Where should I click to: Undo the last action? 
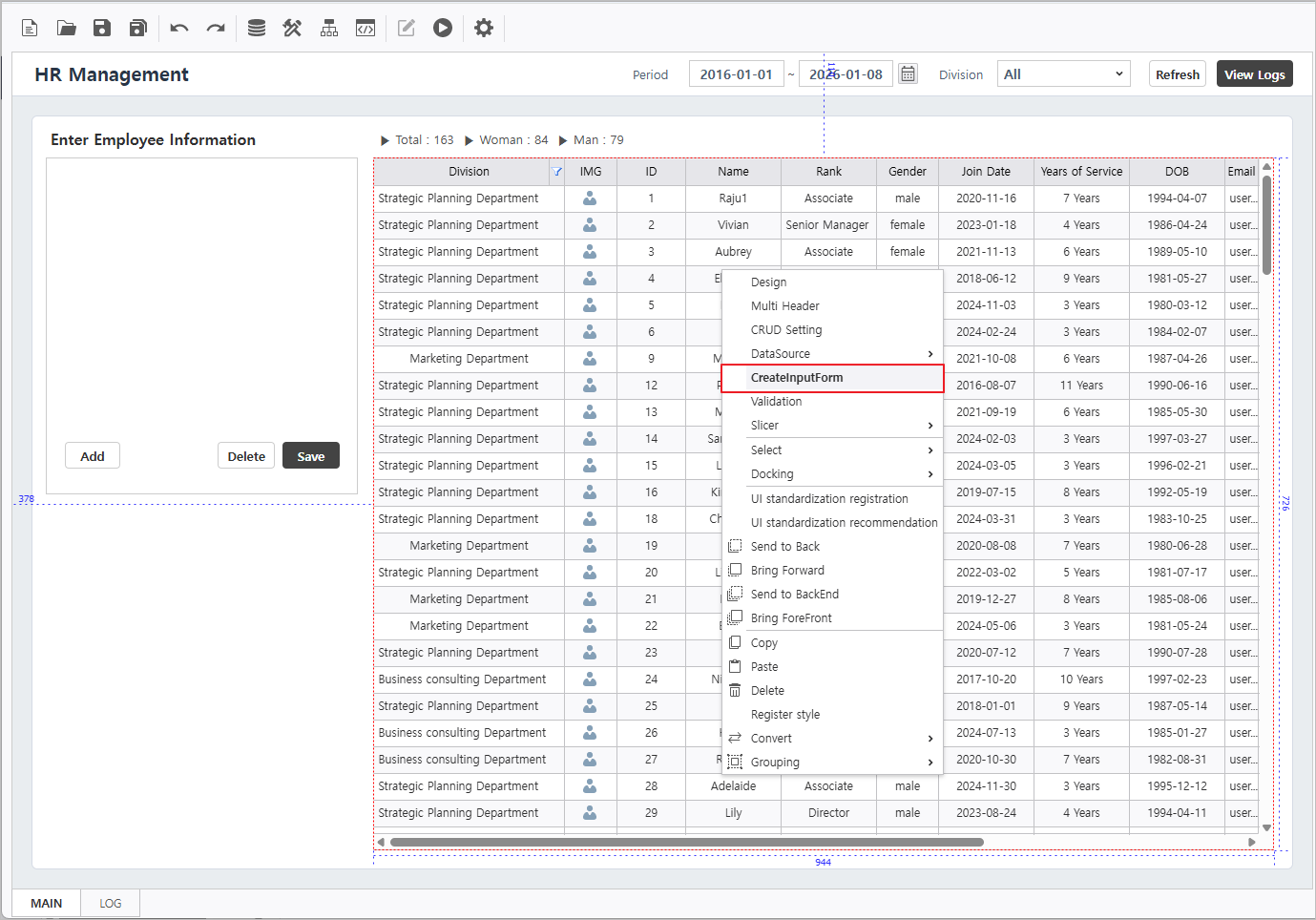coord(179,28)
